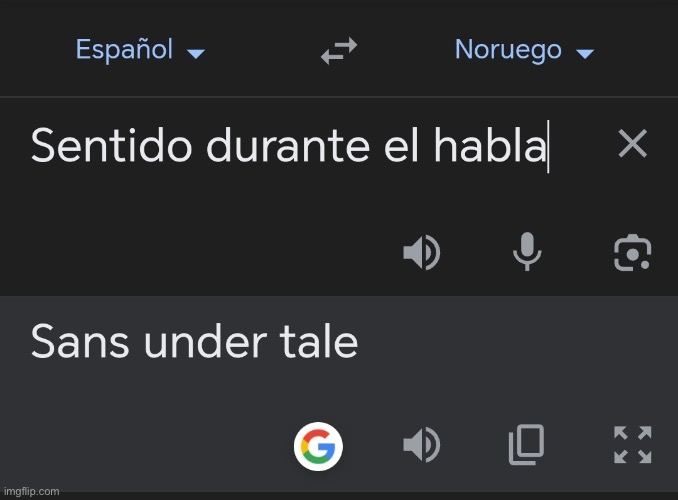This screenshot has height=500, width=678.
Task: Place the cursor on the word 'Sentido'
Action: [112, 145]
